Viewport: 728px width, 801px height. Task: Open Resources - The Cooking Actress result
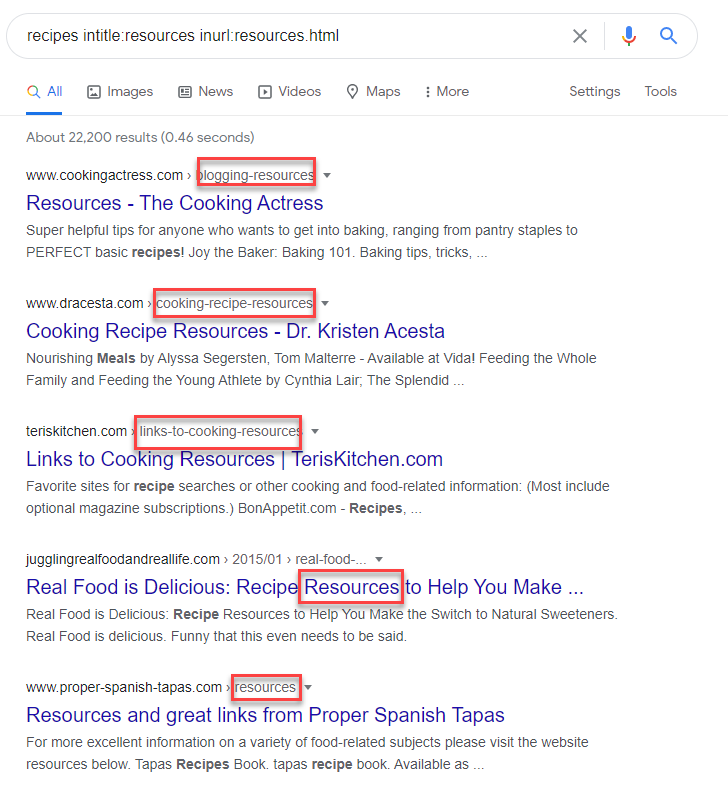pos(175,203)
